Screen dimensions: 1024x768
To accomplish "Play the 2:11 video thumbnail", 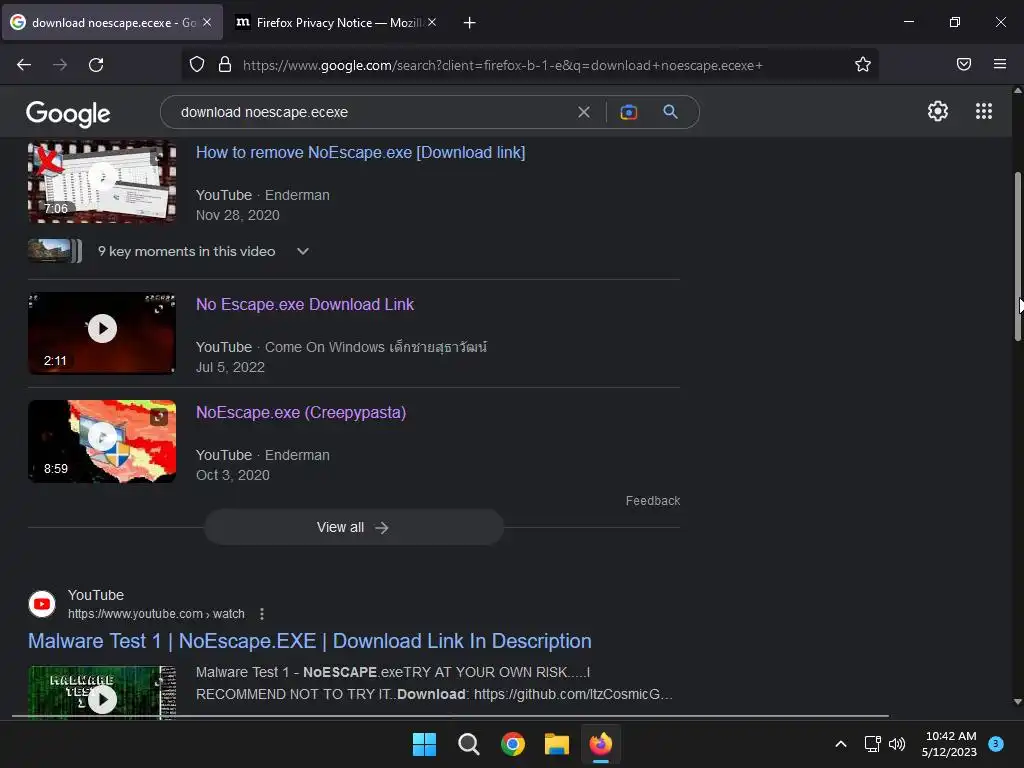I will [102, 333].
